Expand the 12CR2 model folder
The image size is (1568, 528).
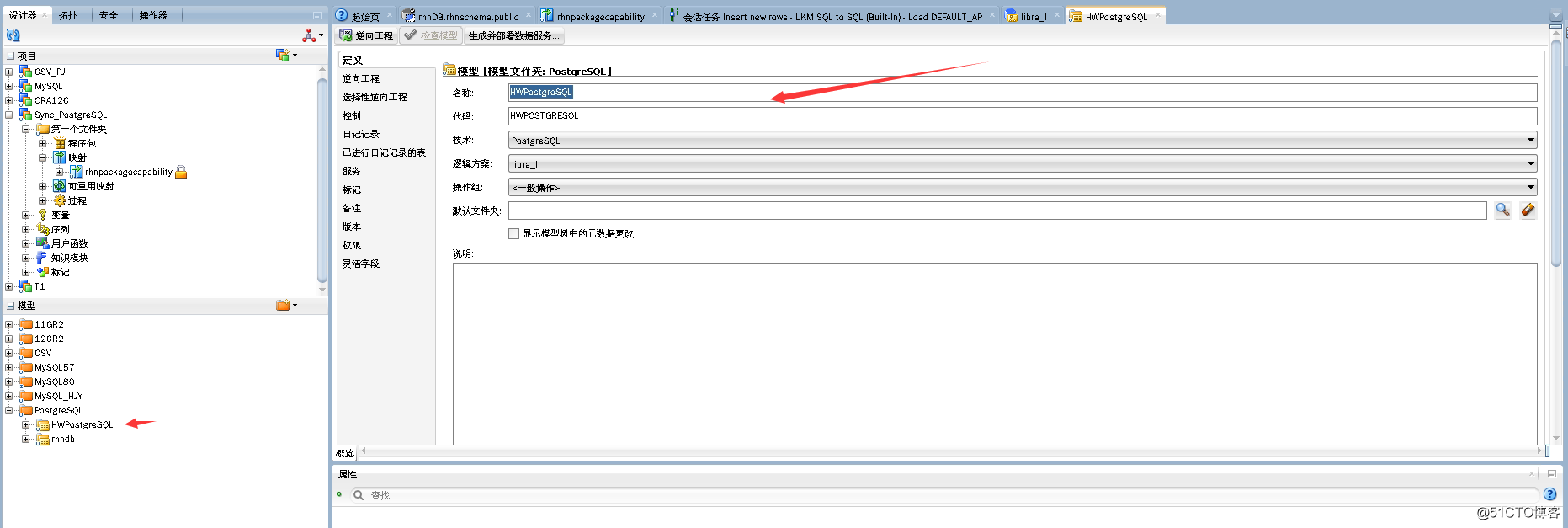coord(9,339)
